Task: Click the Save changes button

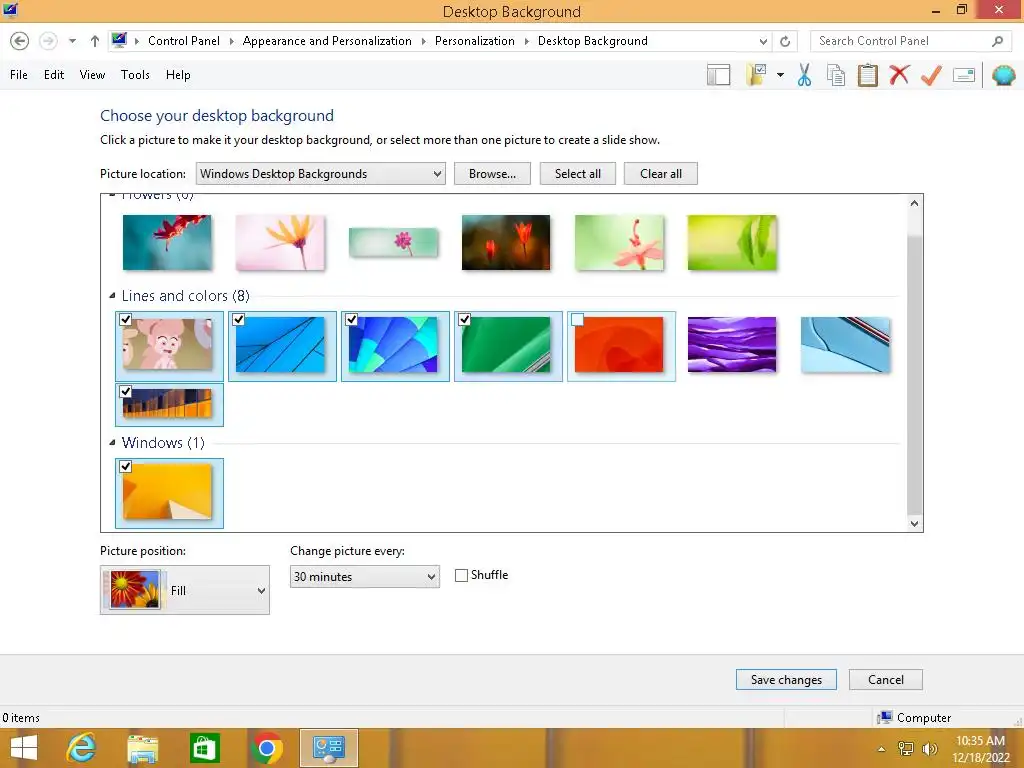Action: [786, 680]
